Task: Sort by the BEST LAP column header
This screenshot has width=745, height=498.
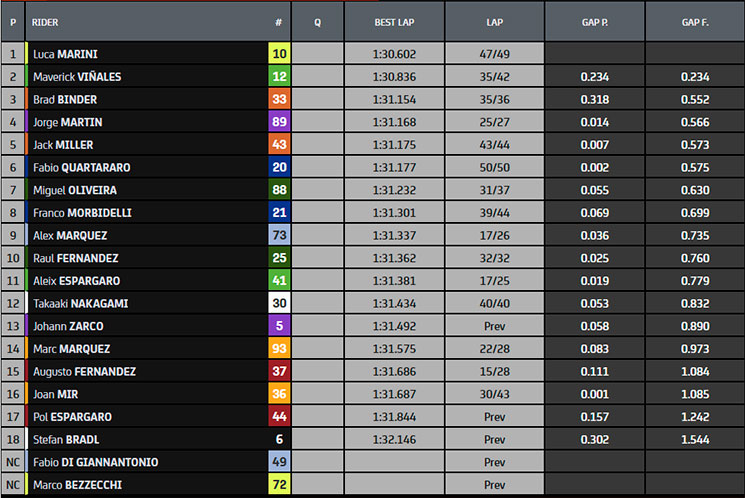Action: point(394,22)
